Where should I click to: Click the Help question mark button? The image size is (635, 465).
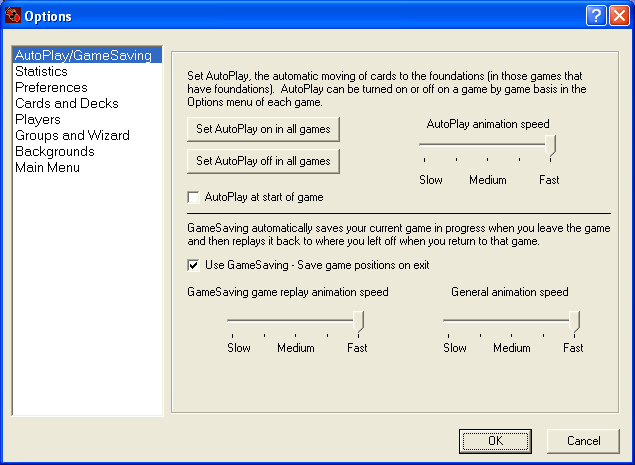(596, 16)
